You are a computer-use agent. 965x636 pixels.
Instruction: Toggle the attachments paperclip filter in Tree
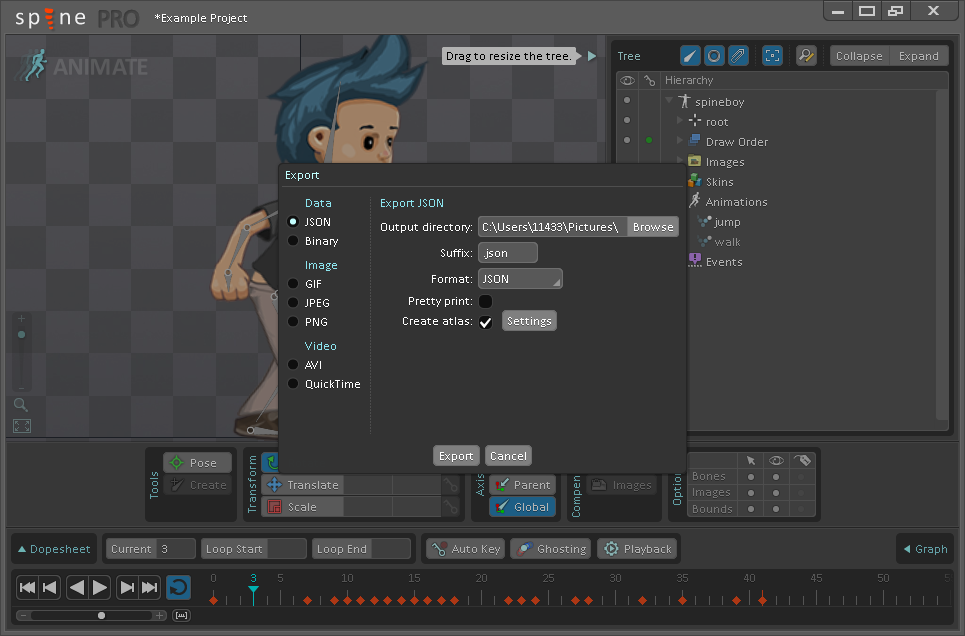point(738,56)
